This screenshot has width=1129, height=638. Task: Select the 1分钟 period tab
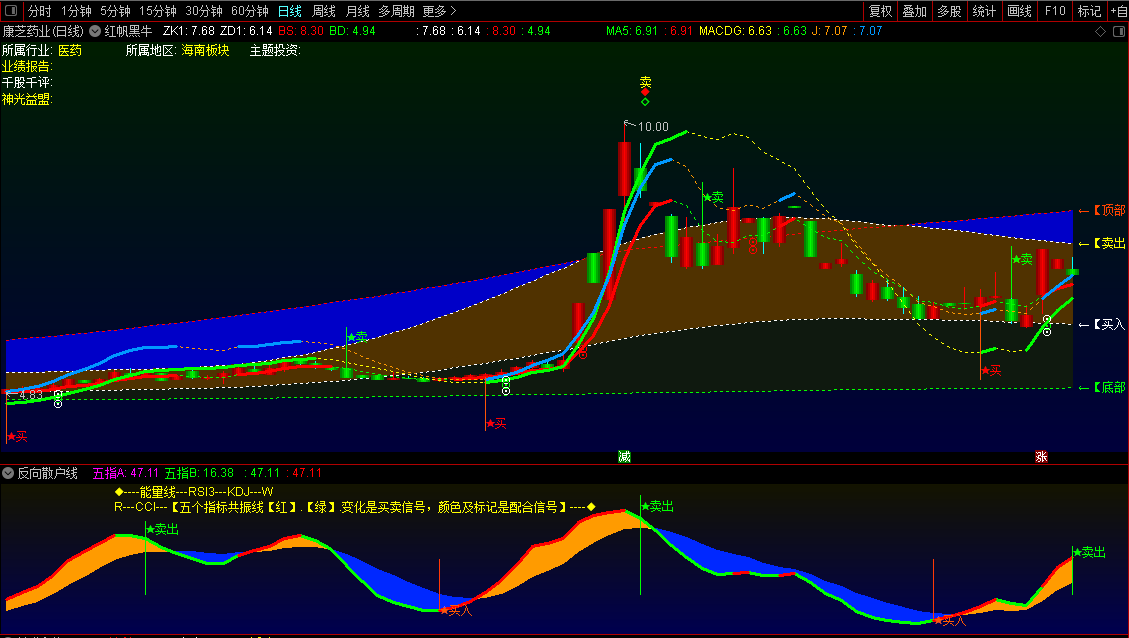[x=76, y=12]
